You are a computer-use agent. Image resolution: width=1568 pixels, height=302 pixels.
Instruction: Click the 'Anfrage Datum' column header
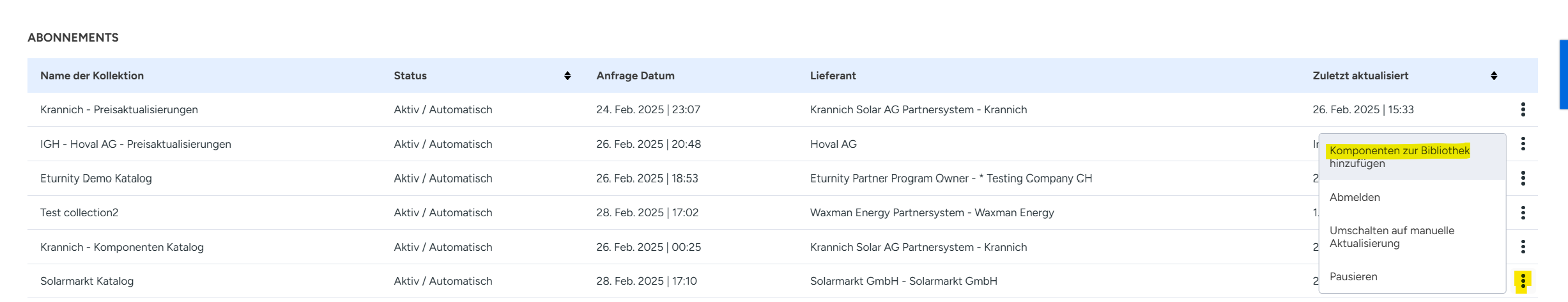635,76
